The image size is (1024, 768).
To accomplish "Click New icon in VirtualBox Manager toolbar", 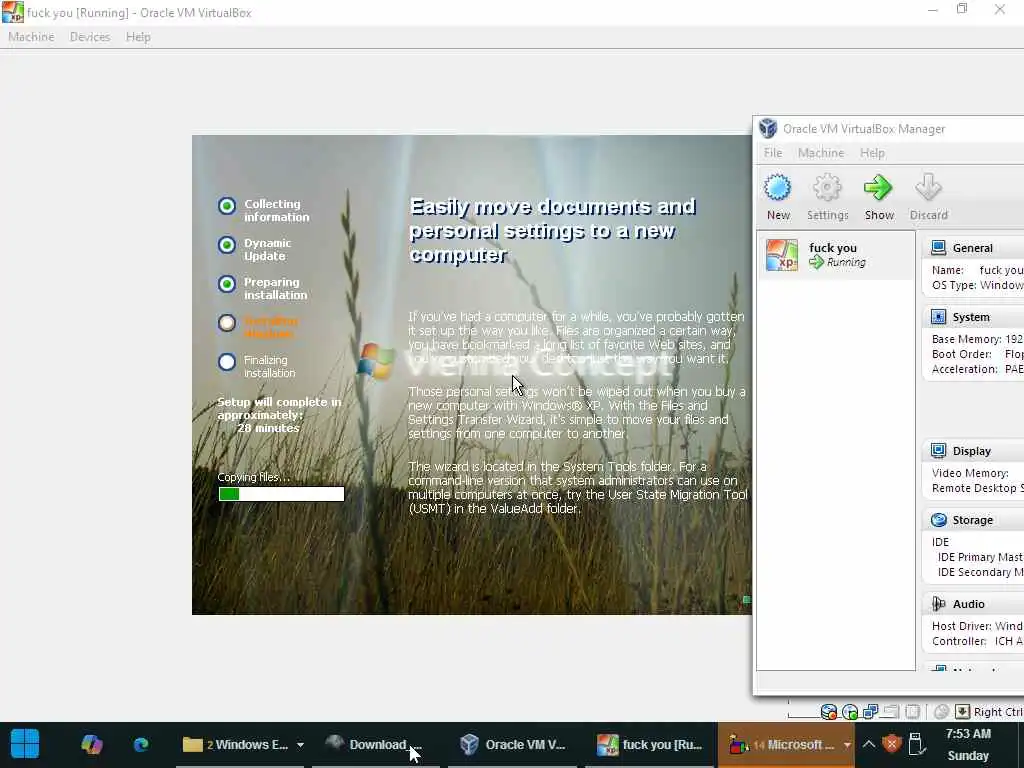I will click(x=778, y=188).
